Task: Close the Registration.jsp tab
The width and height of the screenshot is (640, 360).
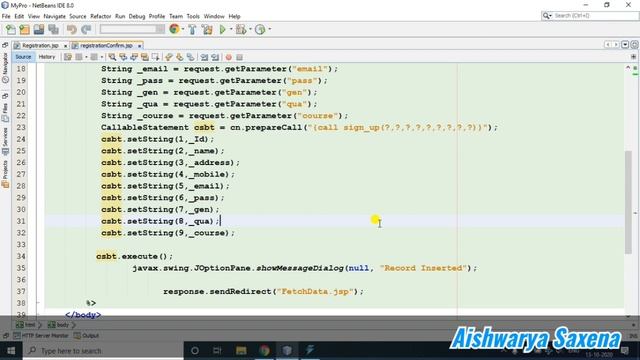Action: (65, 46)
